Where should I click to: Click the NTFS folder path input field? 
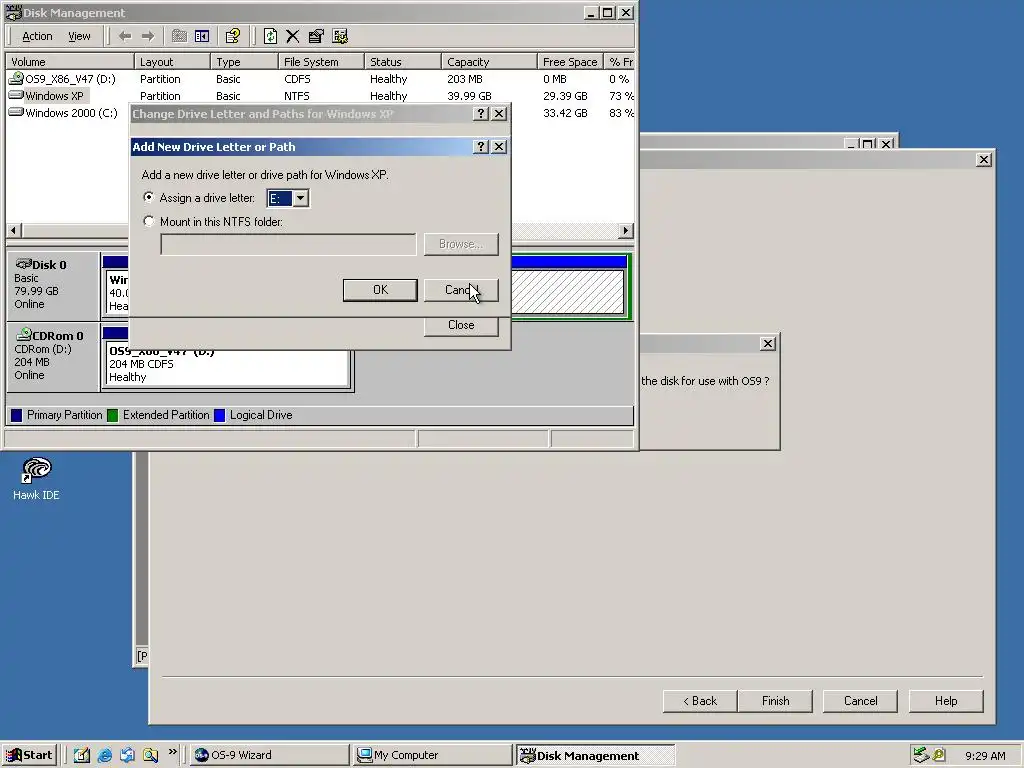coord(288,244)
